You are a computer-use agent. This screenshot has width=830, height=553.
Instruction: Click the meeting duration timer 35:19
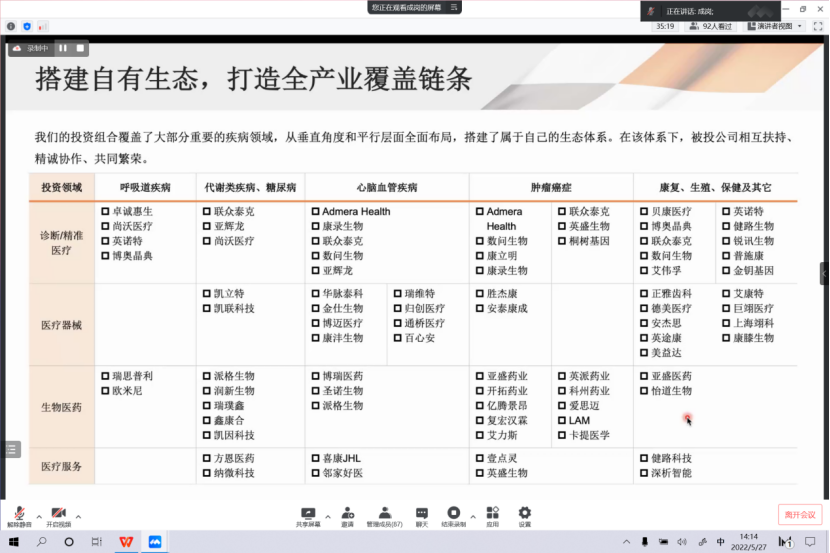665,26
